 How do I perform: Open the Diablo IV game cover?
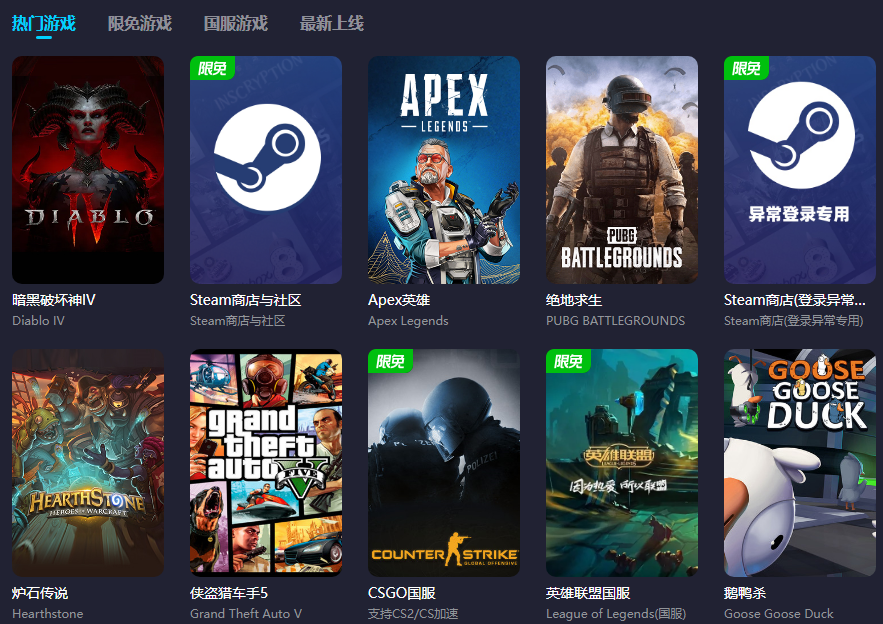coord(88,170)
